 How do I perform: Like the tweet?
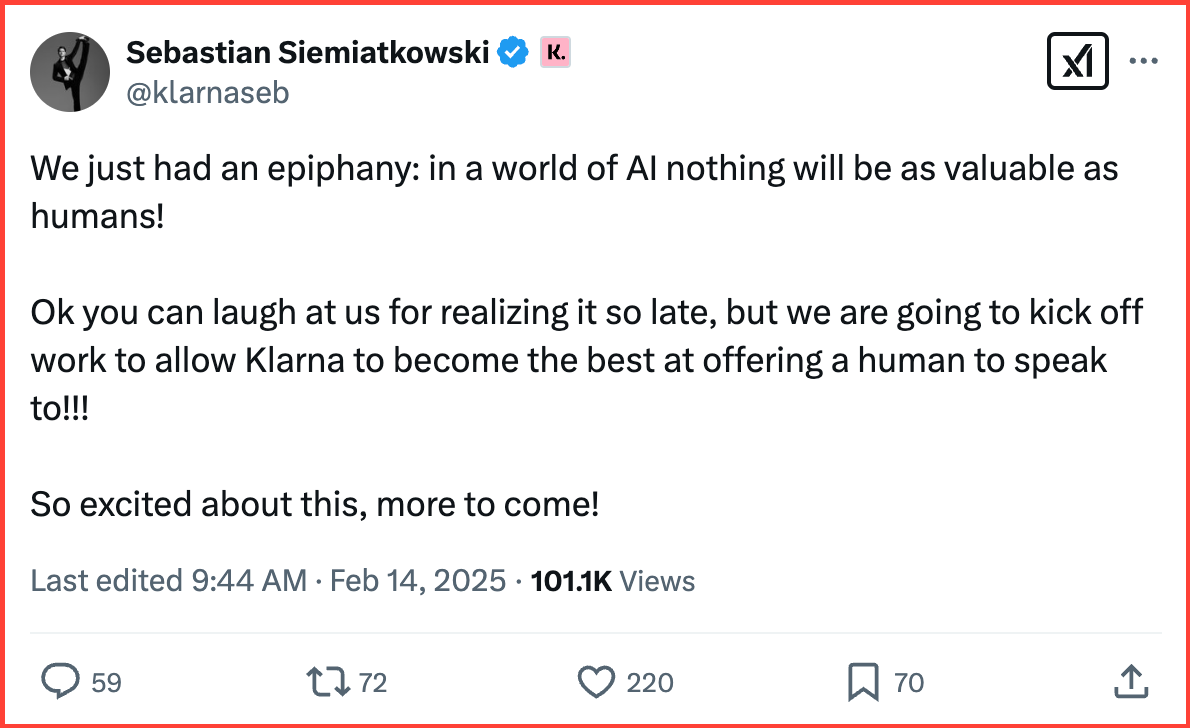click(x=595, y=681)
